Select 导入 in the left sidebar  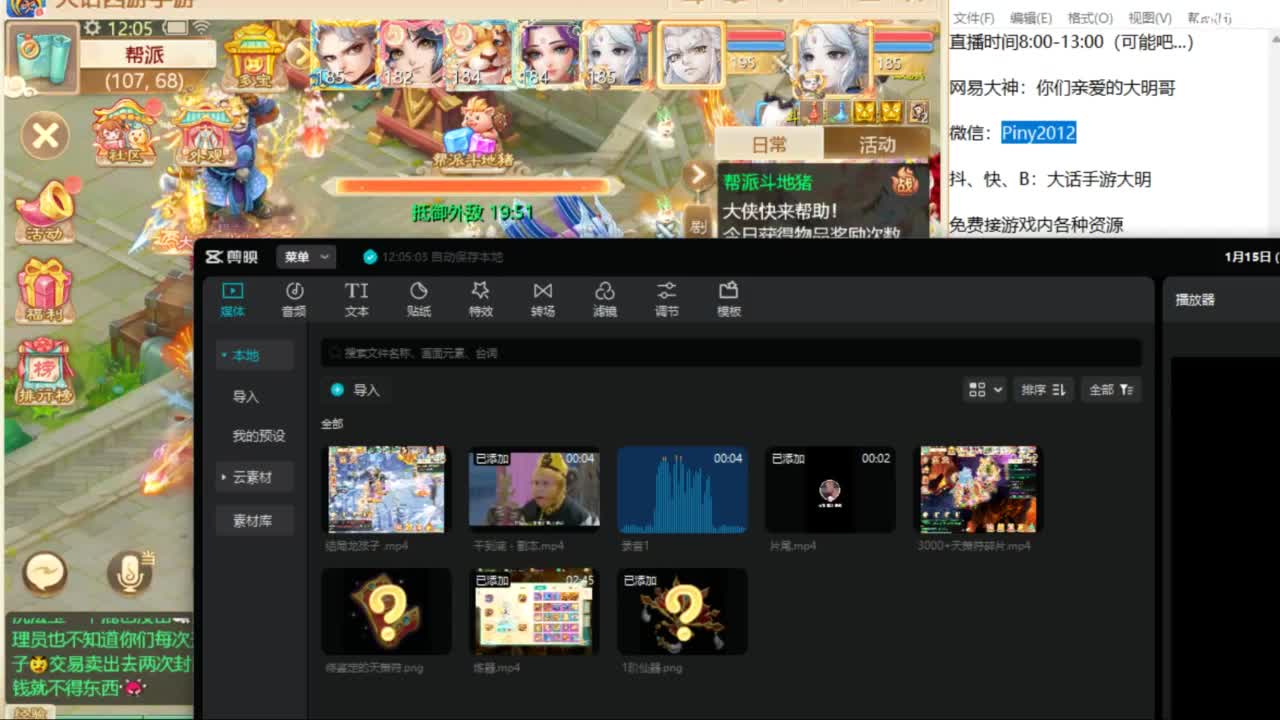246,397
